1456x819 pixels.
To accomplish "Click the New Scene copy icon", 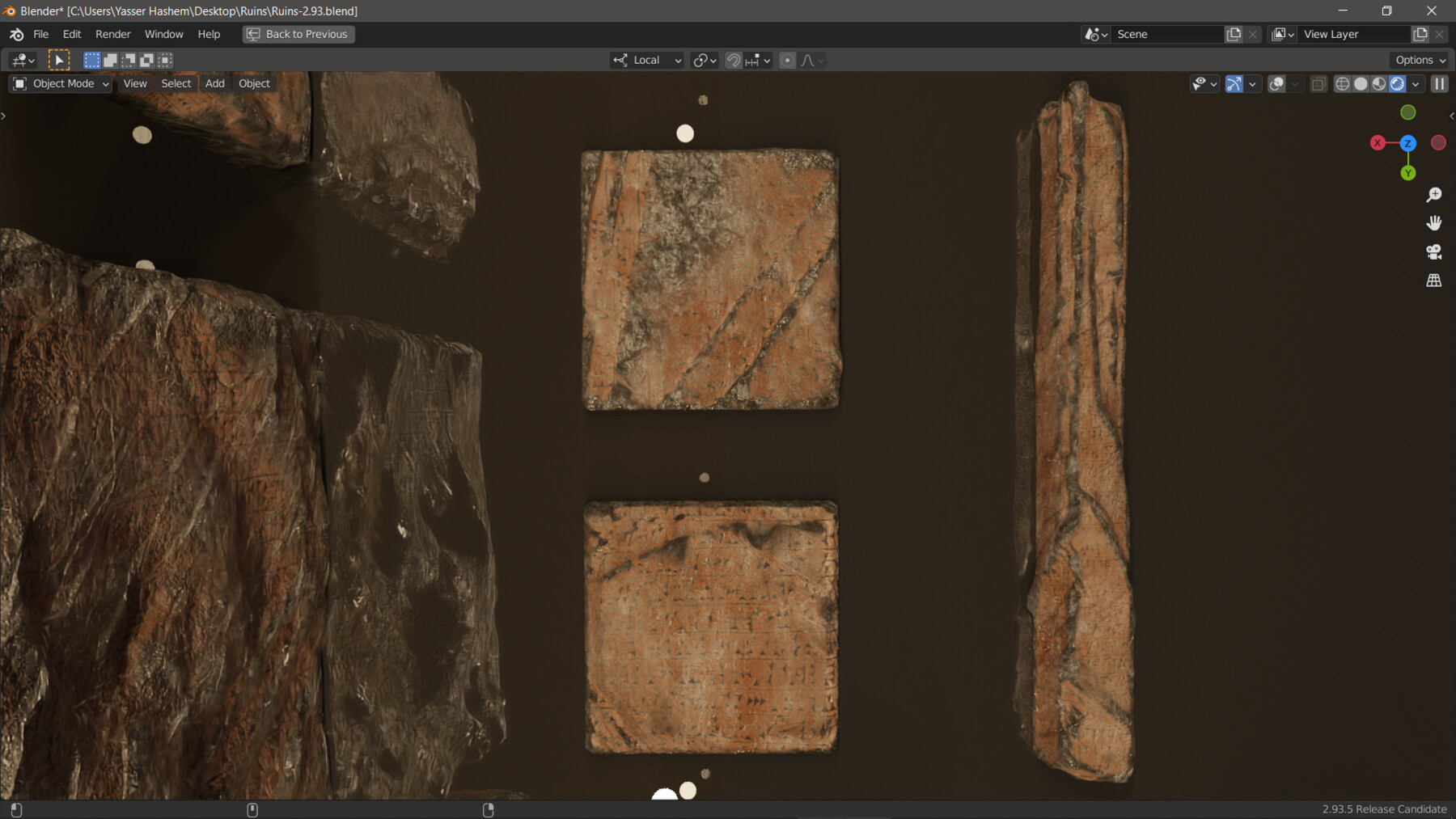I will tap(1234, 34).
